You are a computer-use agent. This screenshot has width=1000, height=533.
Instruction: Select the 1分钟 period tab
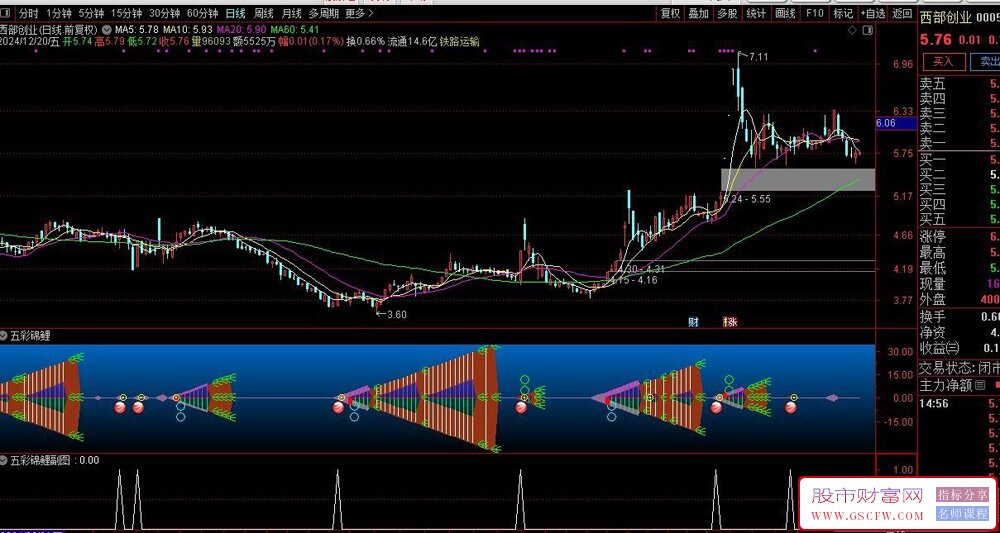coord(59,13)
